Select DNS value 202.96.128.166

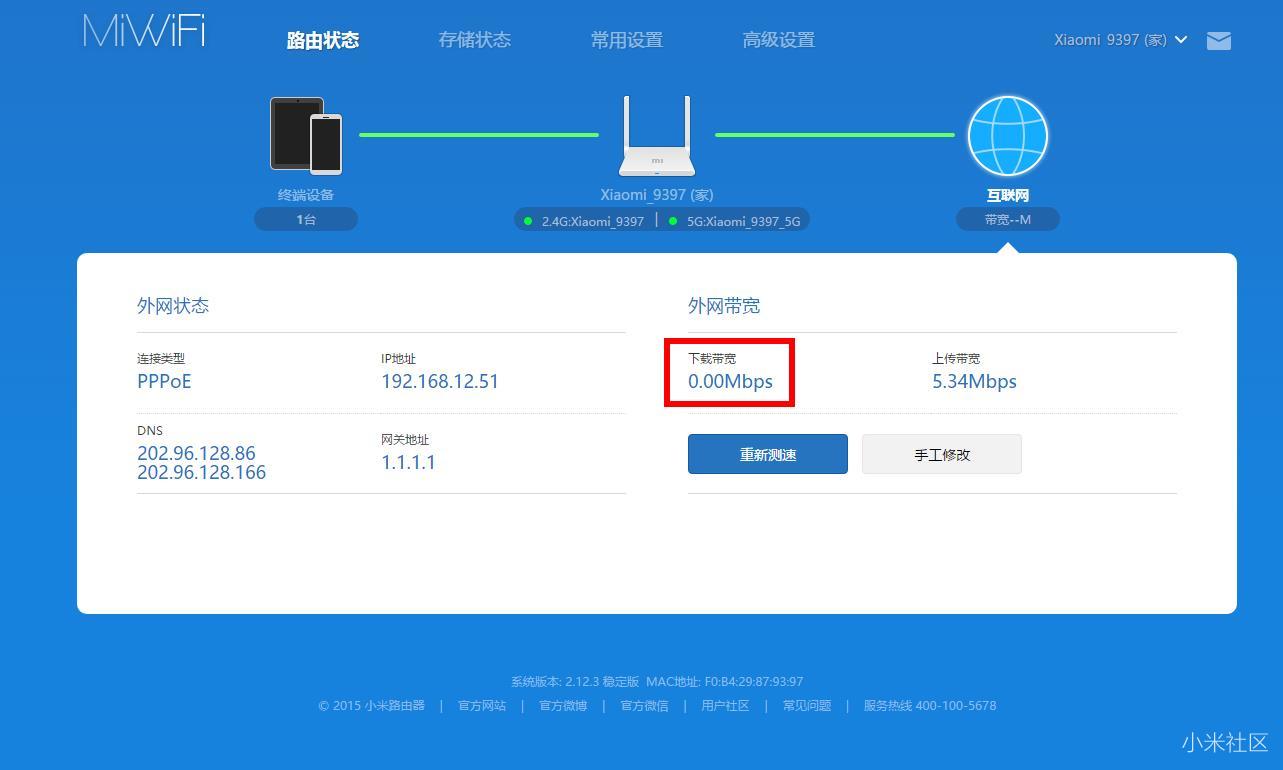point(201,472)
